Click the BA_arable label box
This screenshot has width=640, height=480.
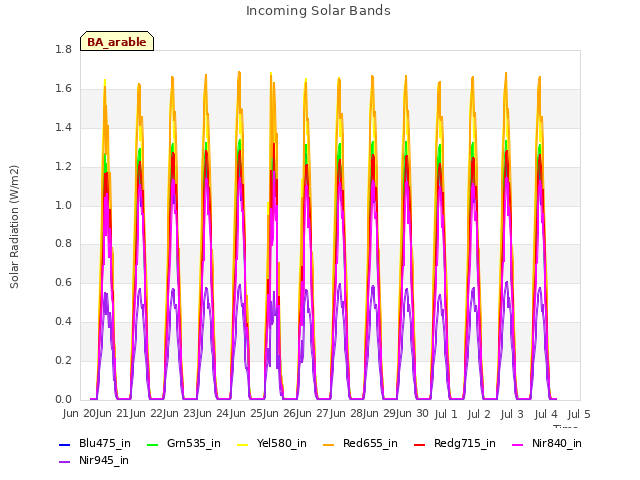click(x=117, y=41)
